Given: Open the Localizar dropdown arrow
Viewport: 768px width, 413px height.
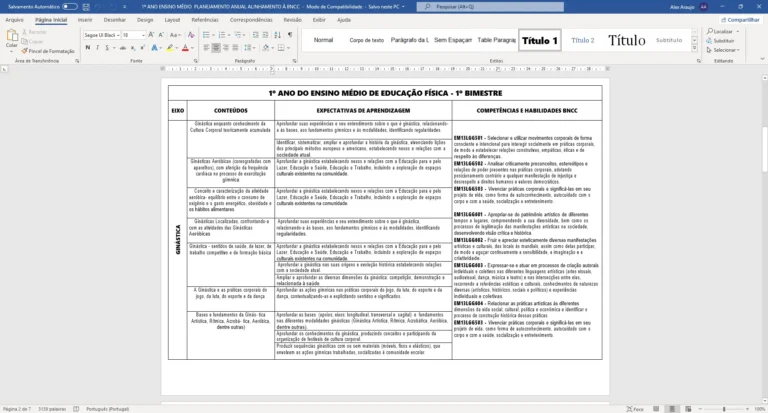Looking at the screenshot, I should tap(738, 32).
